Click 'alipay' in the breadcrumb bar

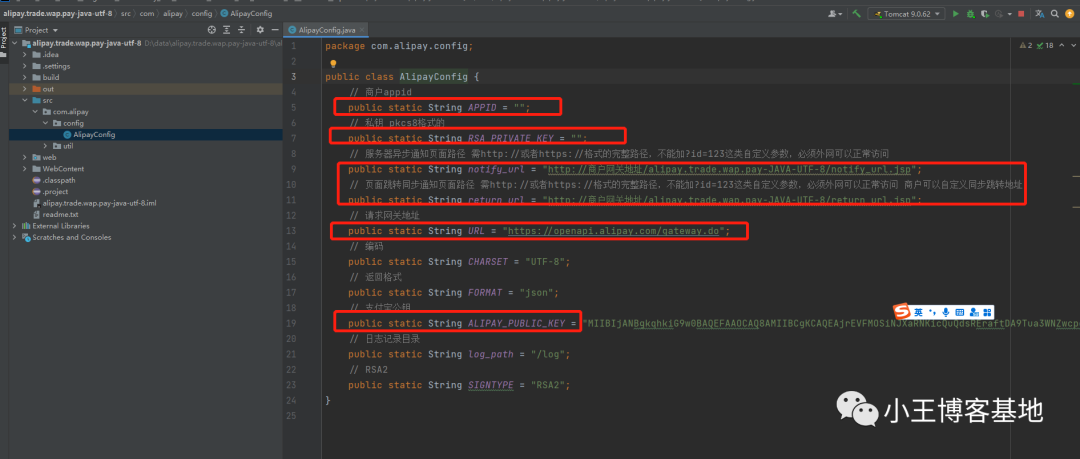click(x=172, y=13)
